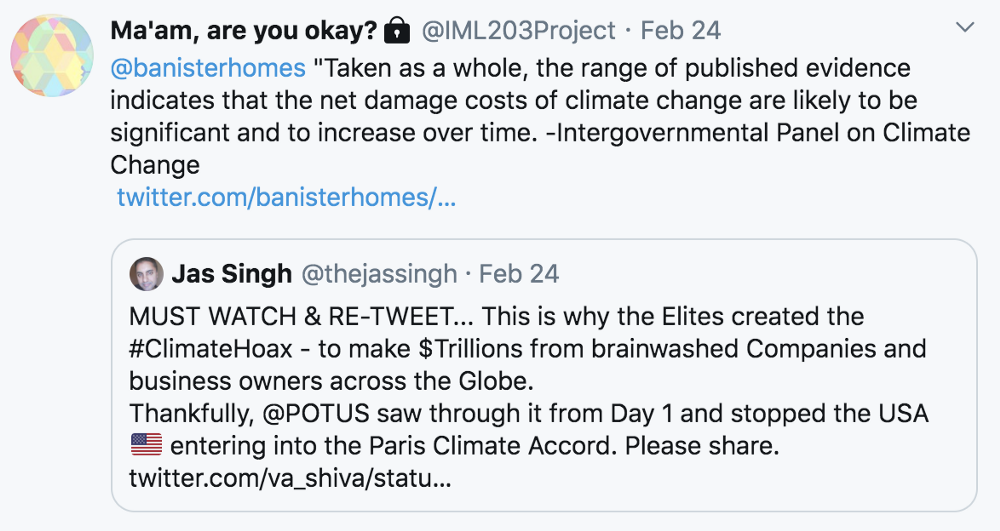The image size is (1000, 531).
Task: Click the US flag emoji
Action: [146, 444]
